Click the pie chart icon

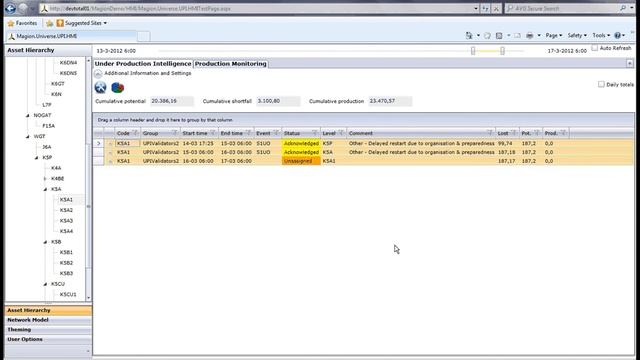[118, 87]
